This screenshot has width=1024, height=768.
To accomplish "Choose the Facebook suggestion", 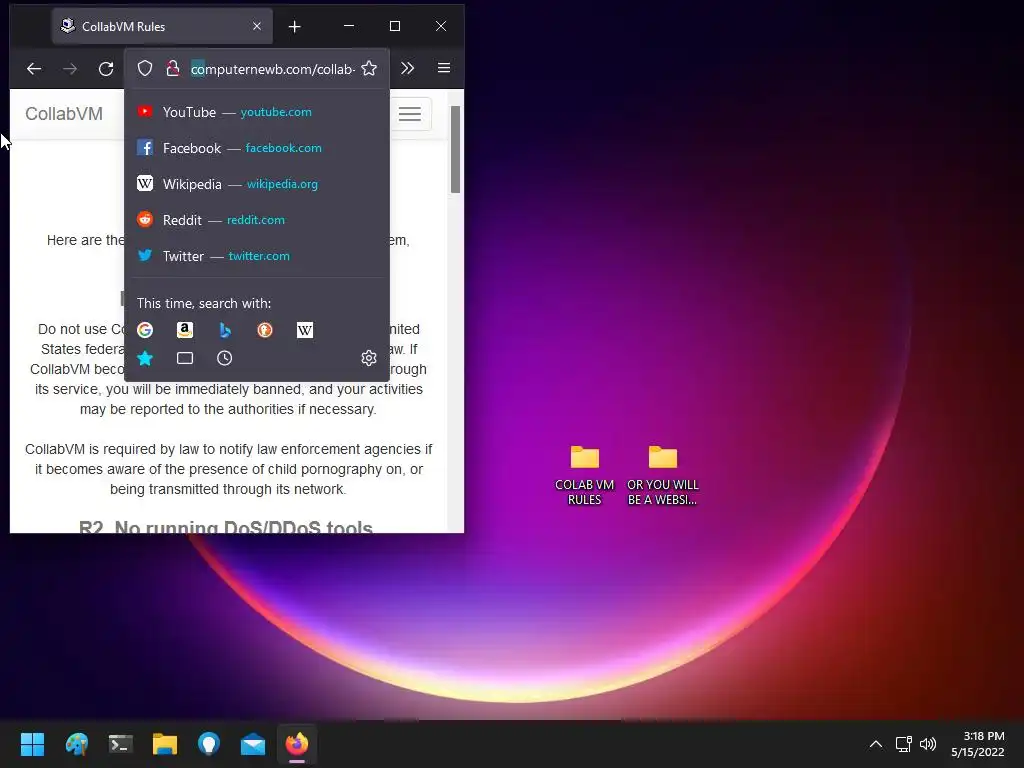I will [x=257, y=148].
